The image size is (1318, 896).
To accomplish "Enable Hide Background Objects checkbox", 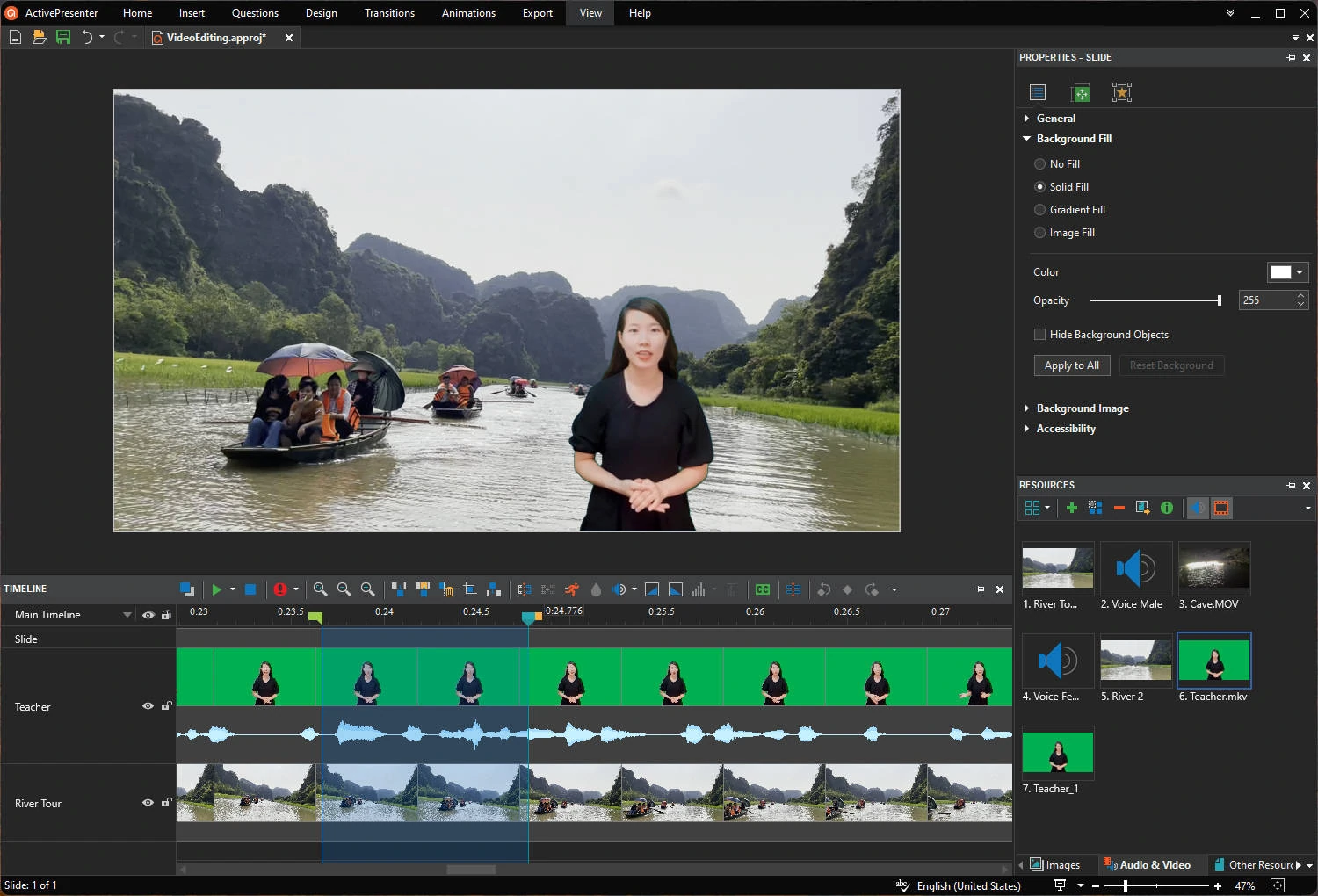I will pyautogui.click(x=1040, y=335).
